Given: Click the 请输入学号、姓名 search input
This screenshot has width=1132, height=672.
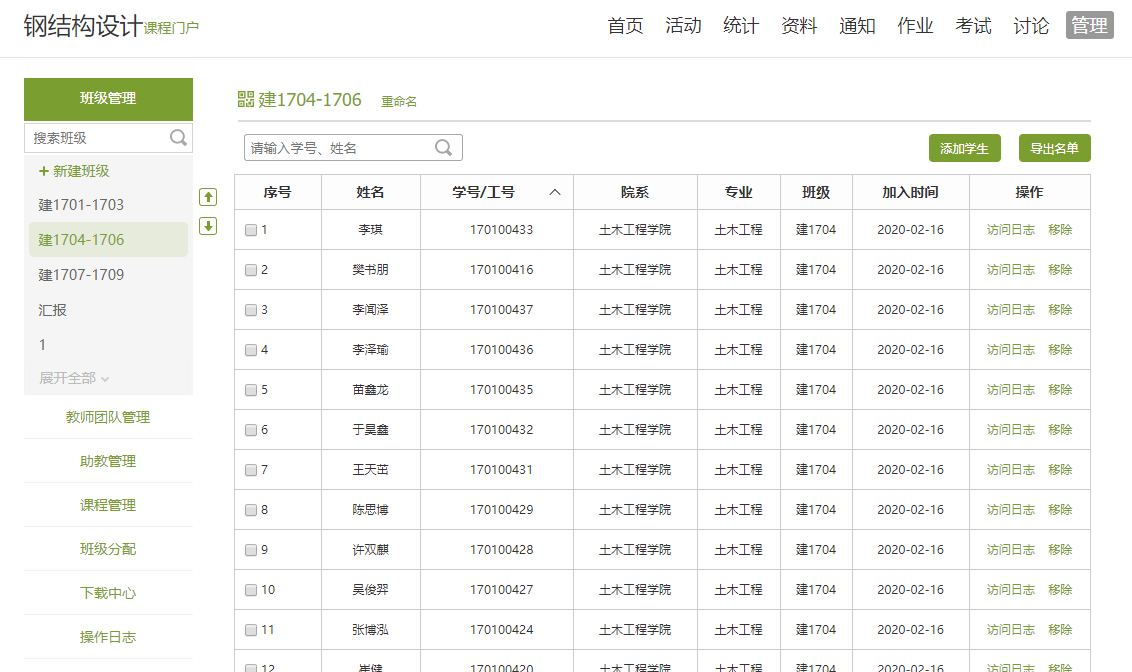Looking at the screenshot, I should (x=340, y=148).
